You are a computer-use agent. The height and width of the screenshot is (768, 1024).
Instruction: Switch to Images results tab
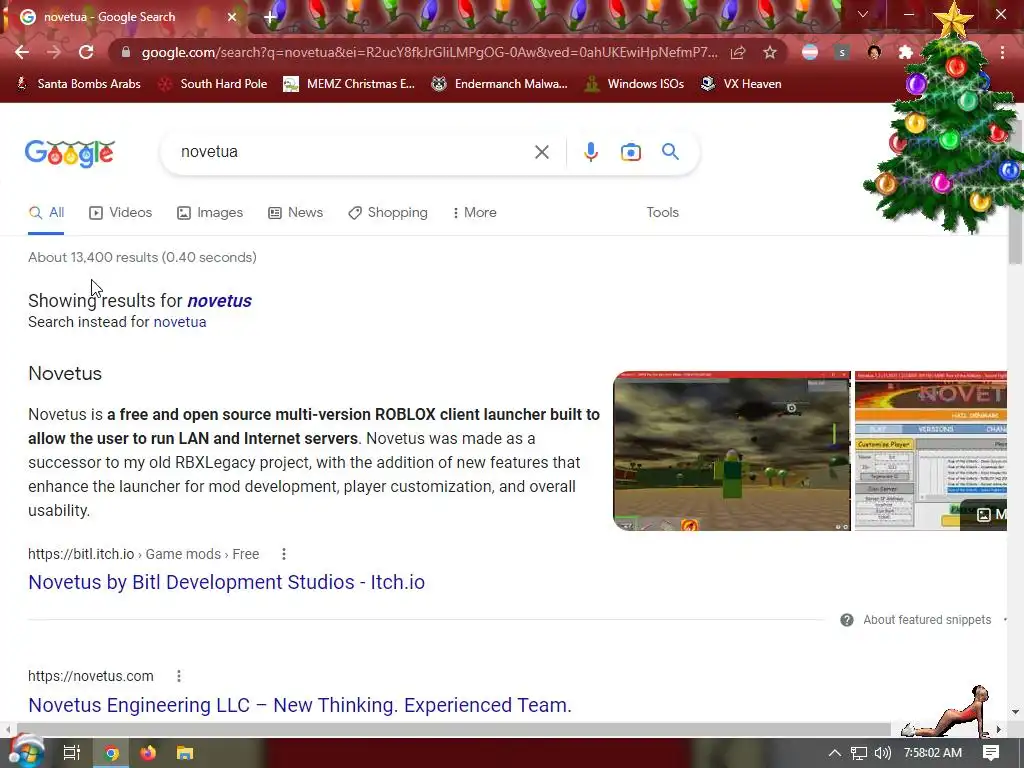[210, 213]
